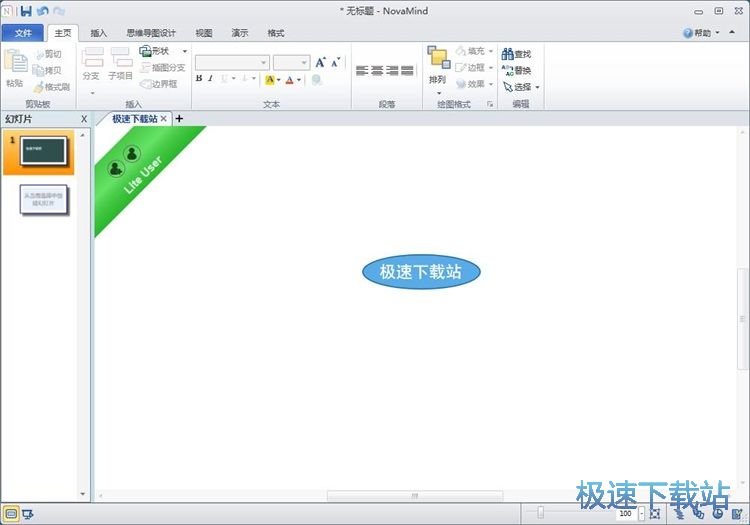Image resolution: width=750 pixels, height=525 pixels.
Task: Insert a branch with 分支 icon
Action: pyautogui.click(x=91, y=62)
